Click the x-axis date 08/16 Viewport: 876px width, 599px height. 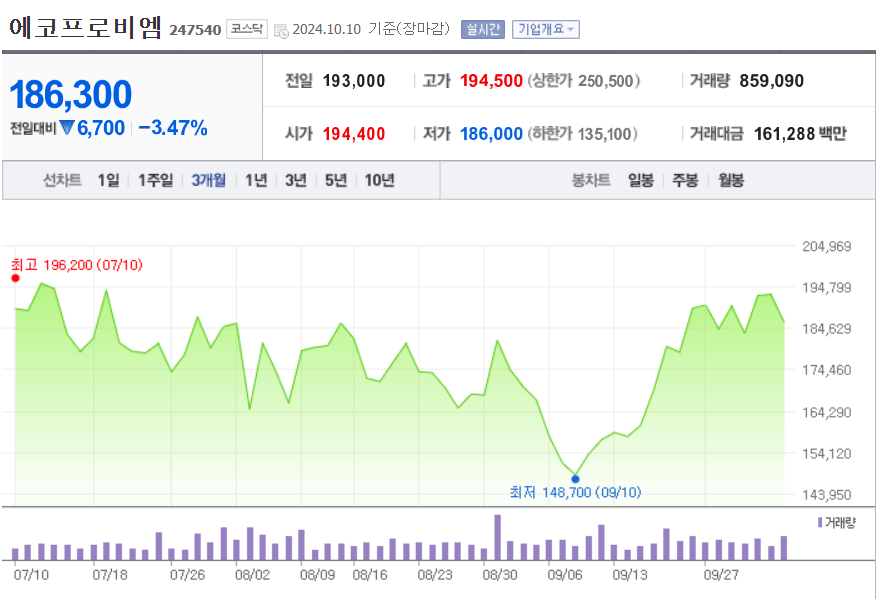click(x=370, y=575)
